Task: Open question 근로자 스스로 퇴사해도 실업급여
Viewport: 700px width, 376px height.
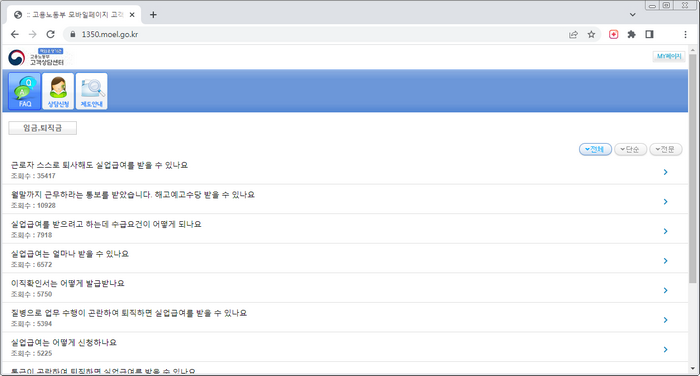Action: (99, 165)
